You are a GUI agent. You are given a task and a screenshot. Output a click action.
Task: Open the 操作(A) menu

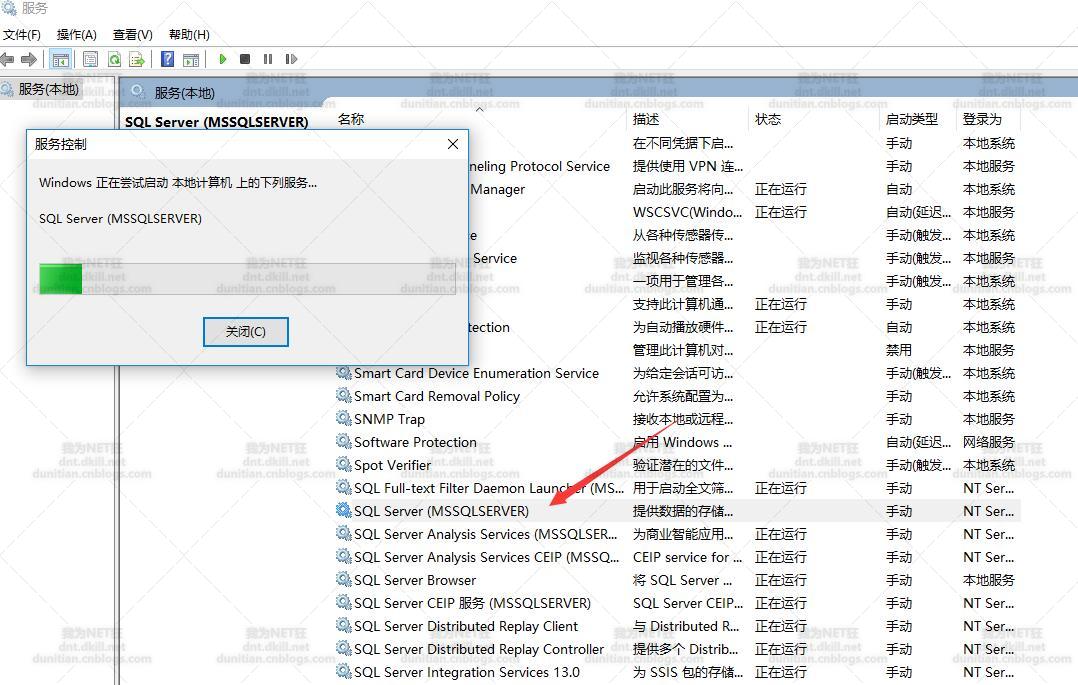point(76,34)
